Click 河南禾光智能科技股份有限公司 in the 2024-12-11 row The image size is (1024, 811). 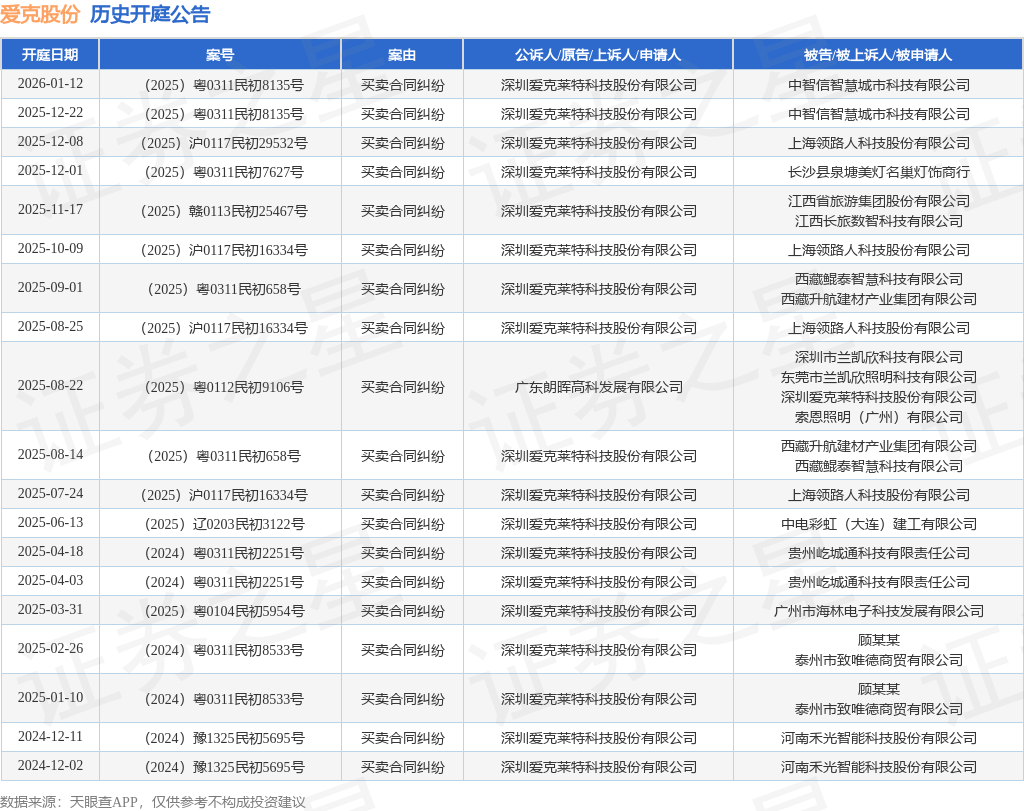878,739
